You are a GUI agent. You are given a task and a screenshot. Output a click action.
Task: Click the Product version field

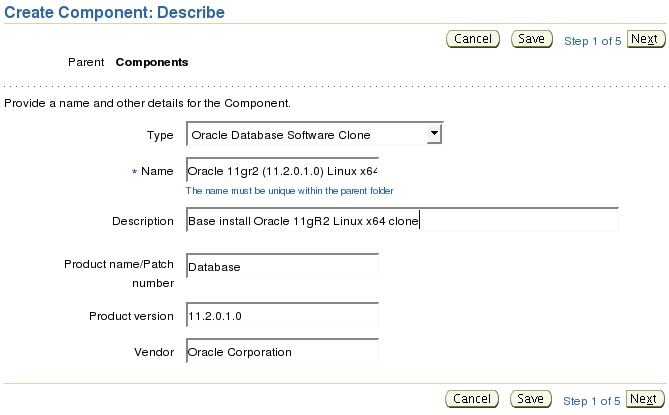pos(282,315)
